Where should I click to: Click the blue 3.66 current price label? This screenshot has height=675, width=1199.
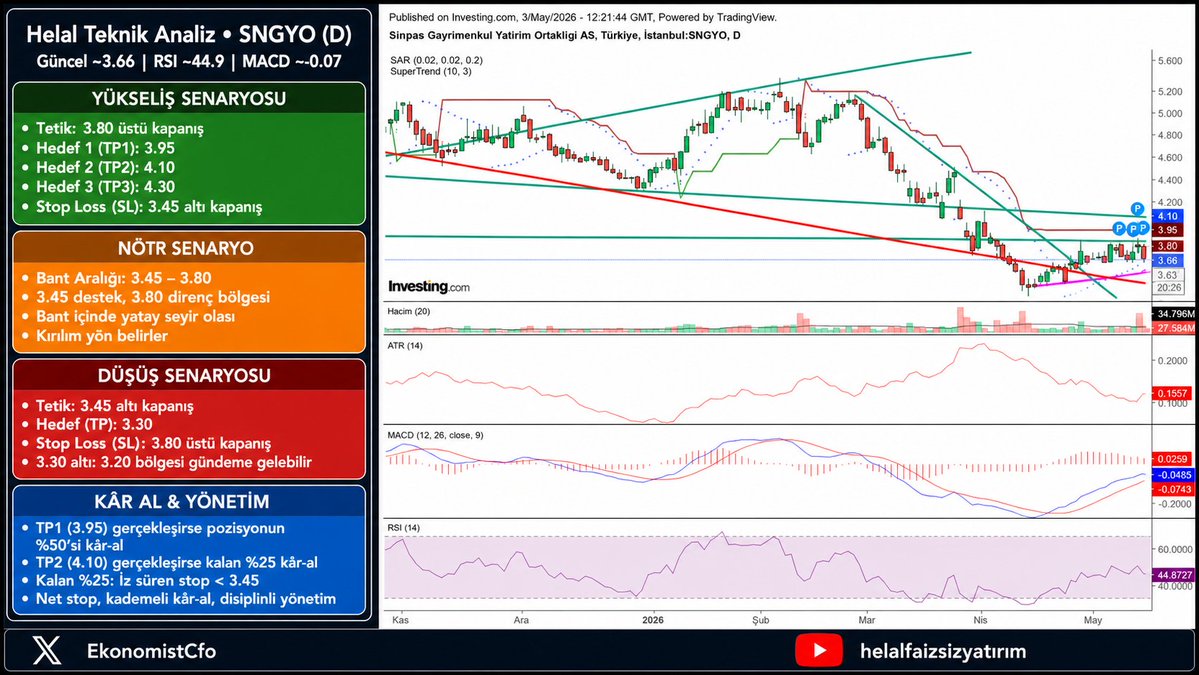(1168, 261)
